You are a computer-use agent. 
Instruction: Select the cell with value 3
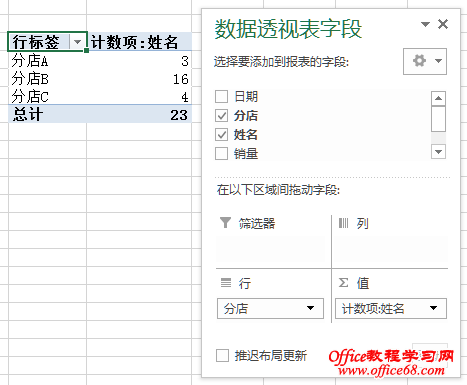coord(139,61)
